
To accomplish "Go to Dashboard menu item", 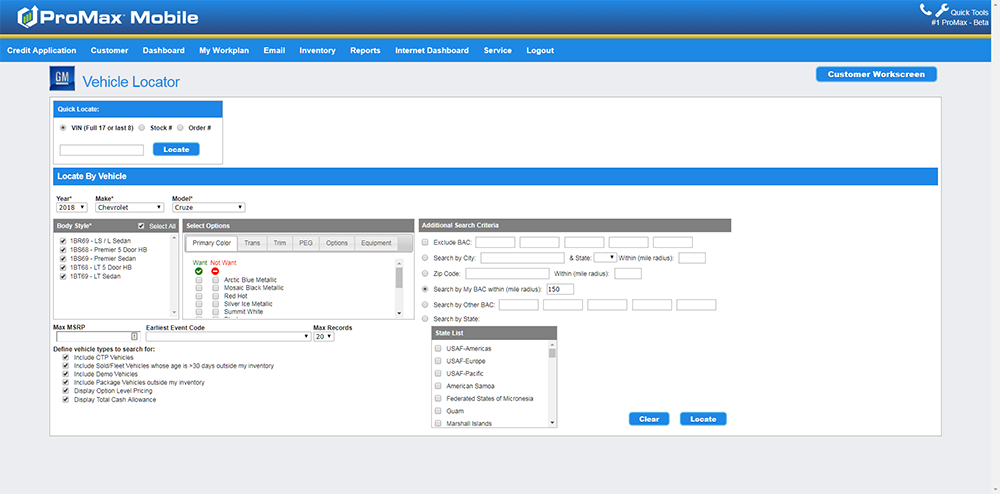I will (163, 50).
